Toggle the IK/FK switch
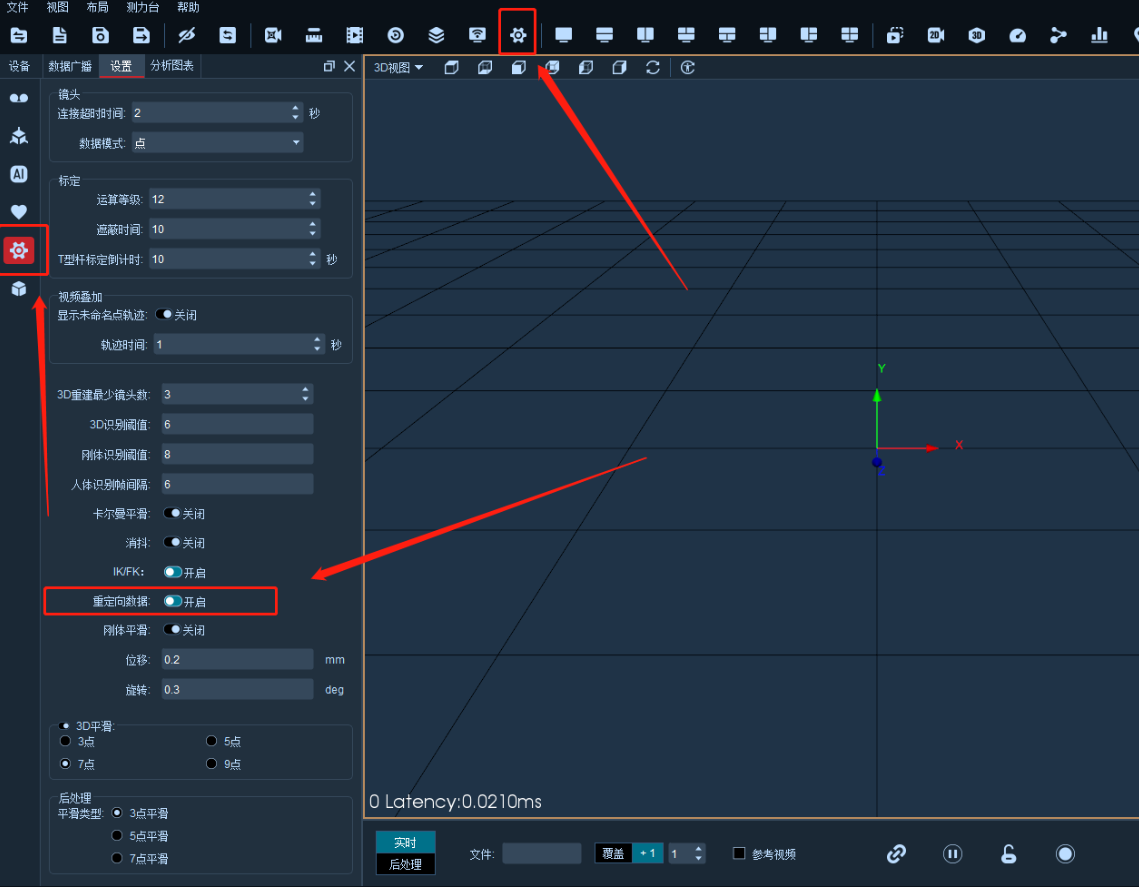The width and height of the screenshot is (1139, 887). pos(173,572)
